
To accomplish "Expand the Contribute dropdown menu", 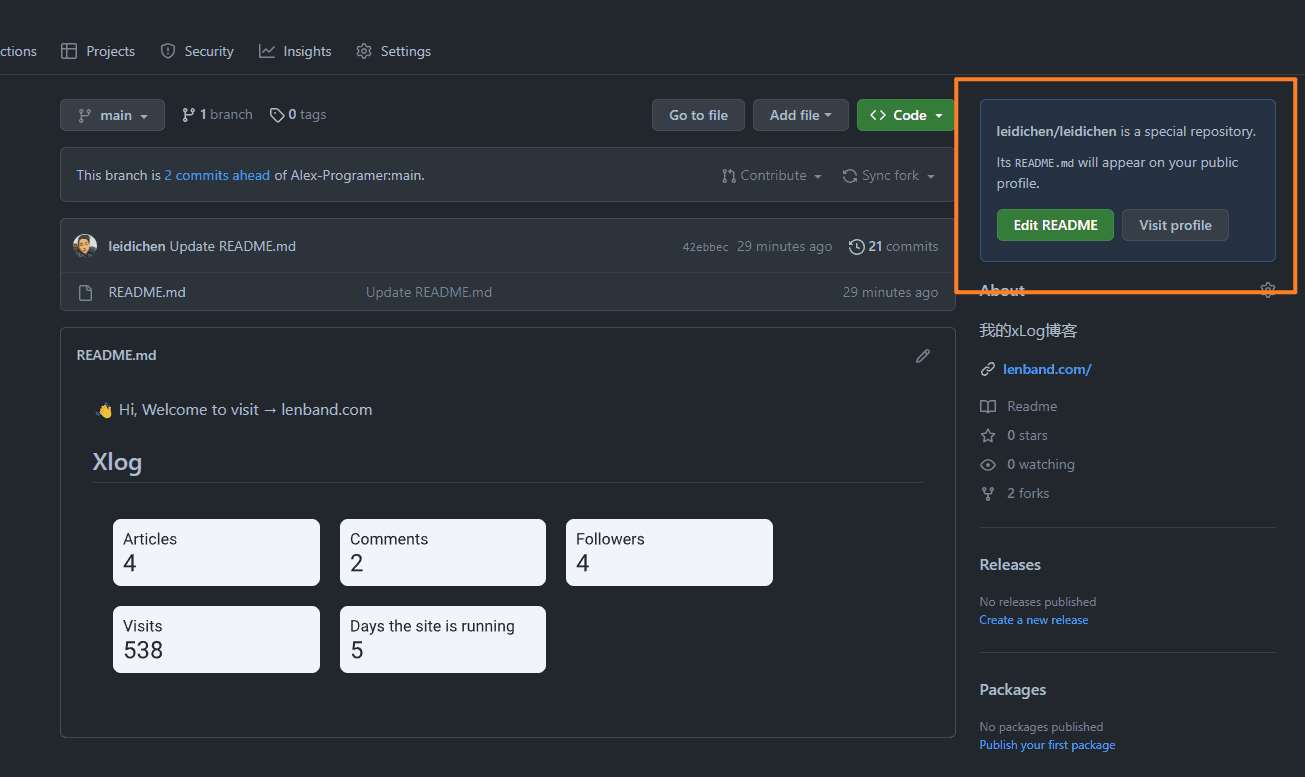I will [x=771, y=175].
